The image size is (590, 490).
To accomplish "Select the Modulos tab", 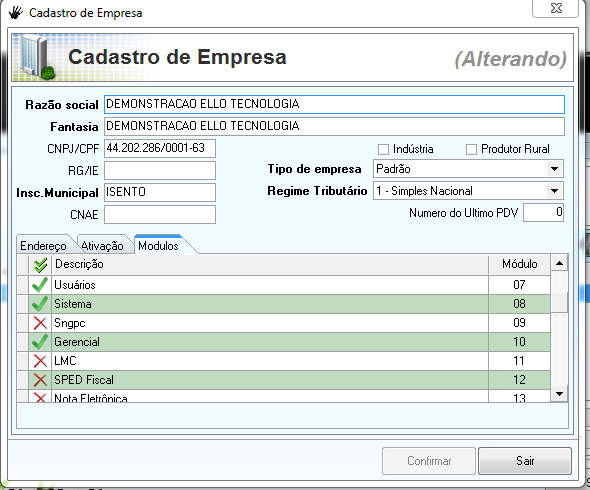I will [158, 245].
